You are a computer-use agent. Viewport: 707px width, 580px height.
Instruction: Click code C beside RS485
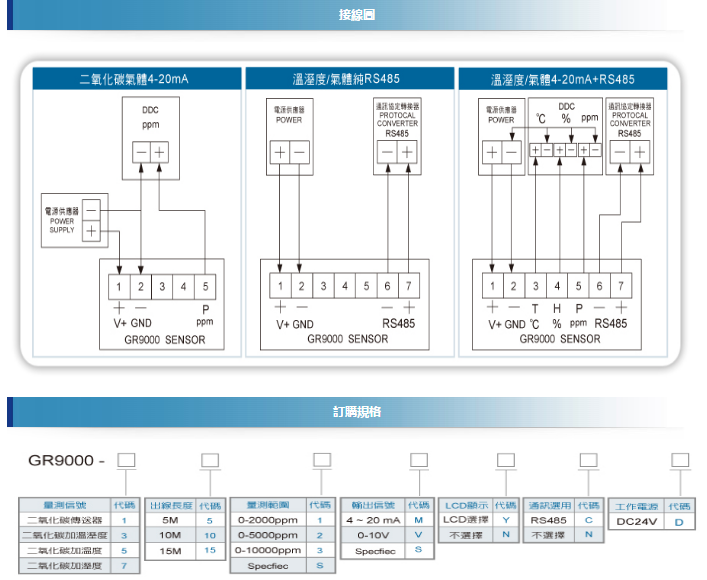click(x=588, y=520)
